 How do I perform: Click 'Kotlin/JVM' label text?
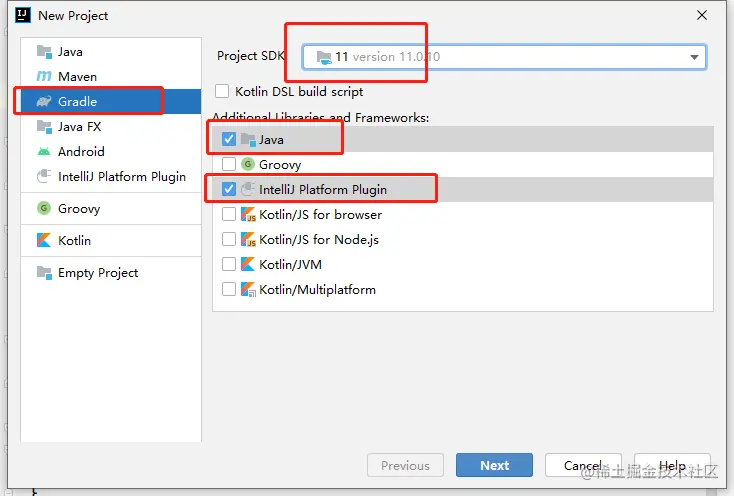click(x=290, y=265)
